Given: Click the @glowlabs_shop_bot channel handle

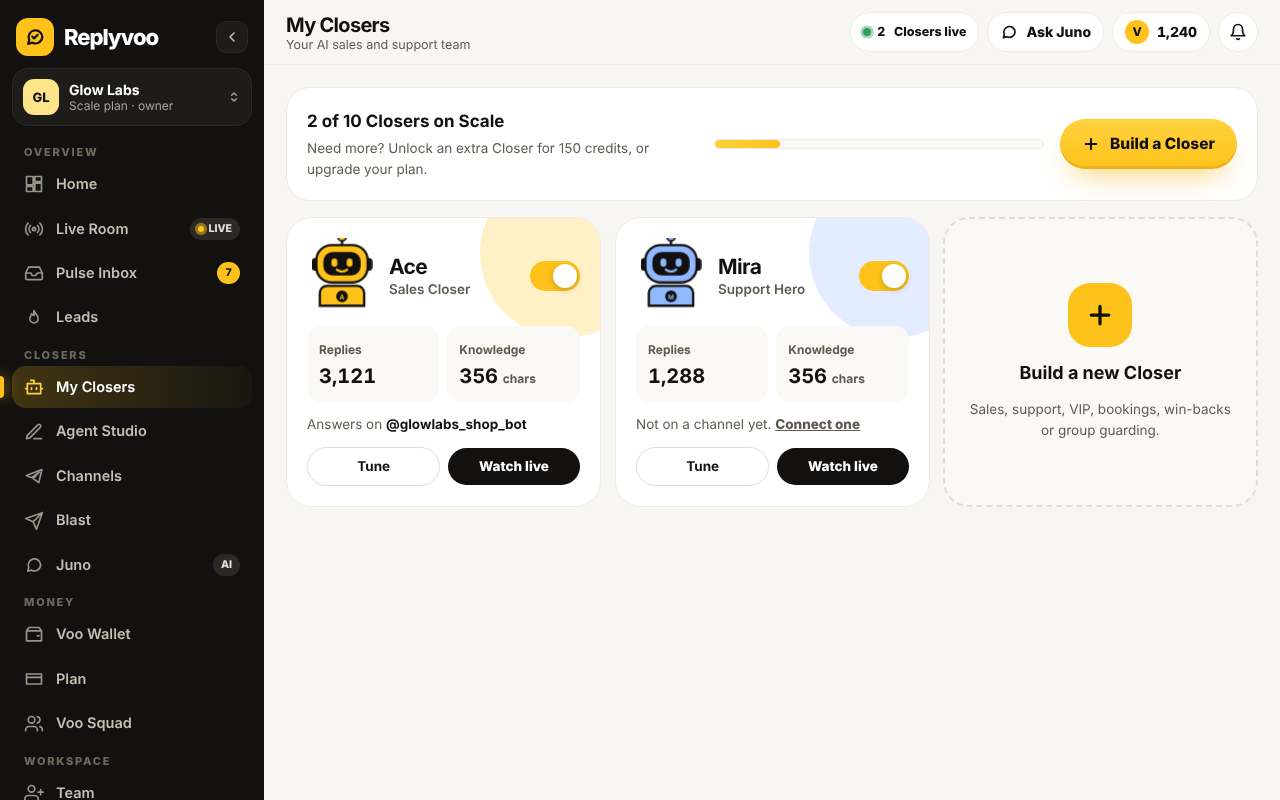Looking at the screenshot, I should pos(456,424).
